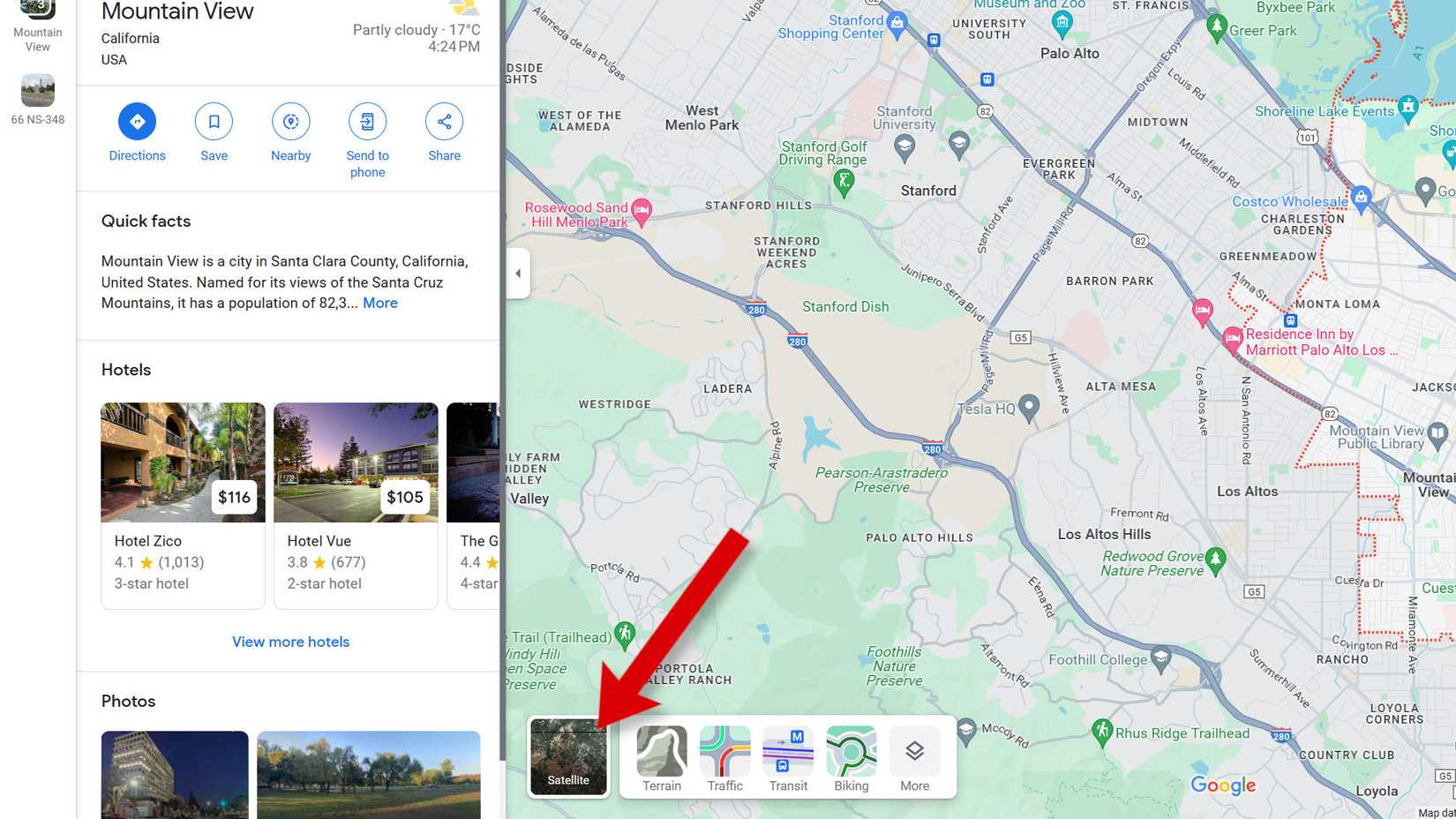Open the Share icon

coord(445,122)
